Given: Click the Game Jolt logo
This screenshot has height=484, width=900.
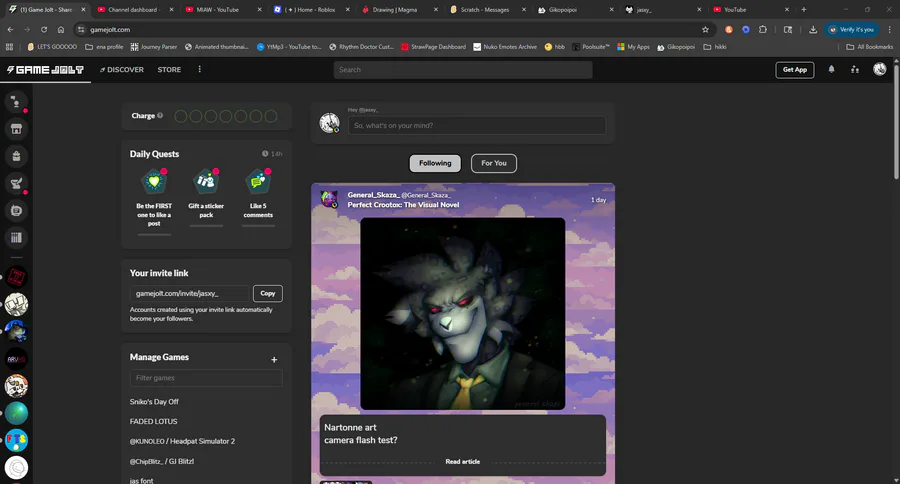Looking at the screenshot, I should [x=45, y=69].
